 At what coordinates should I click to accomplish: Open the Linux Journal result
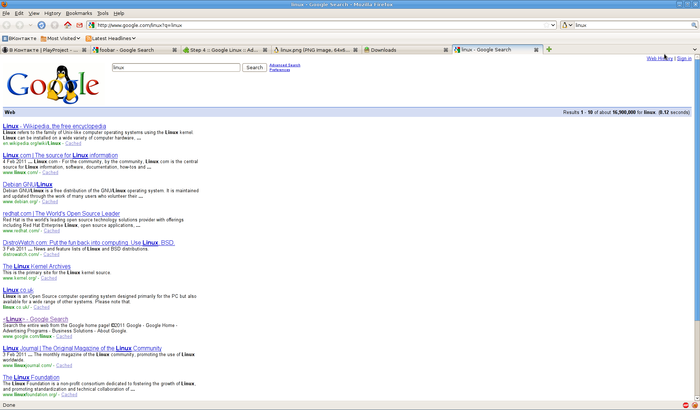tap(82, 348)
